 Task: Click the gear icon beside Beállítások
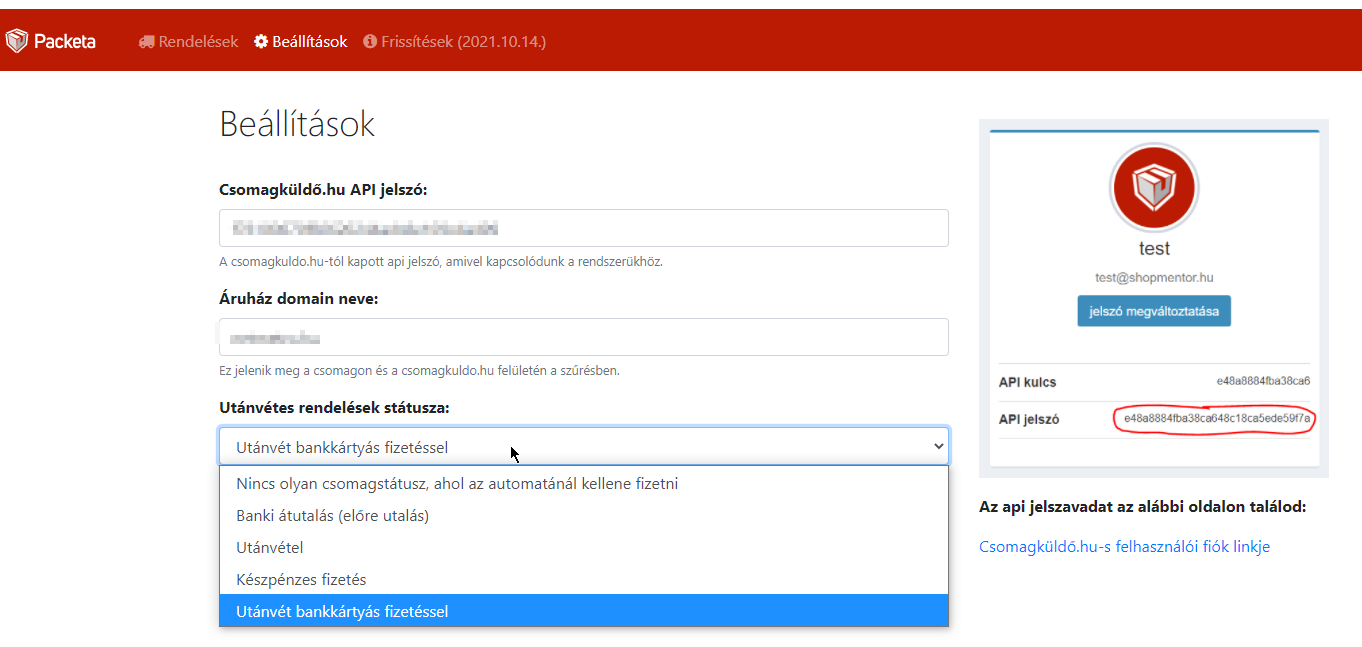[x=261, y=42]
